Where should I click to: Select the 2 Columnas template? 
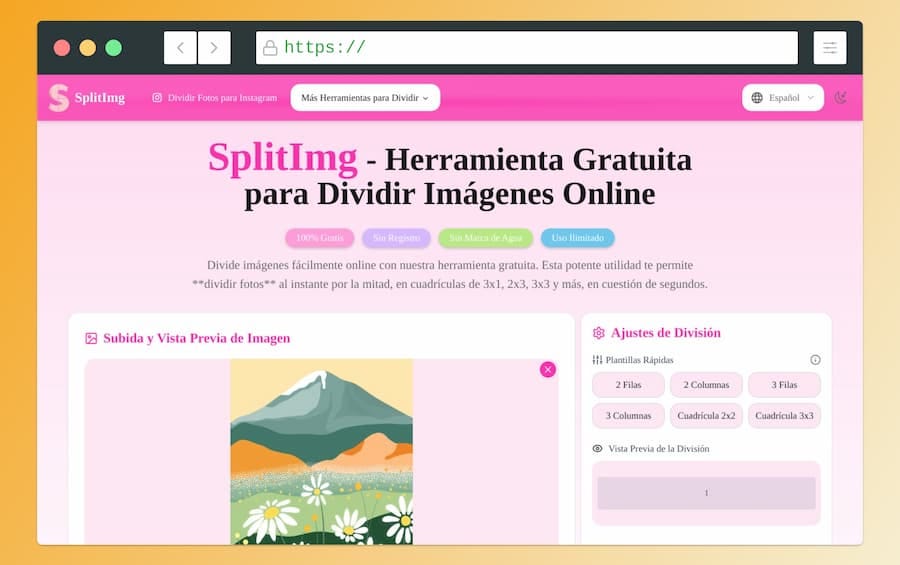706,385
